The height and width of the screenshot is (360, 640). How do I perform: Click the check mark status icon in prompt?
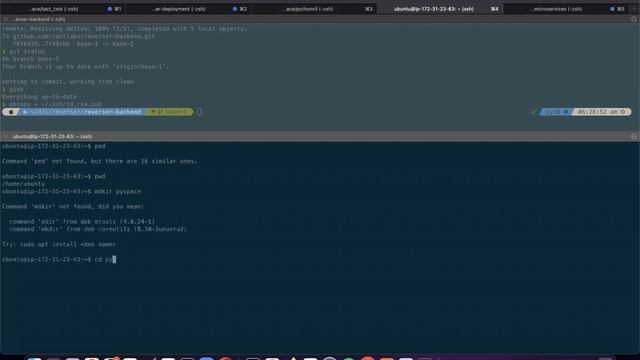point(533,112)
